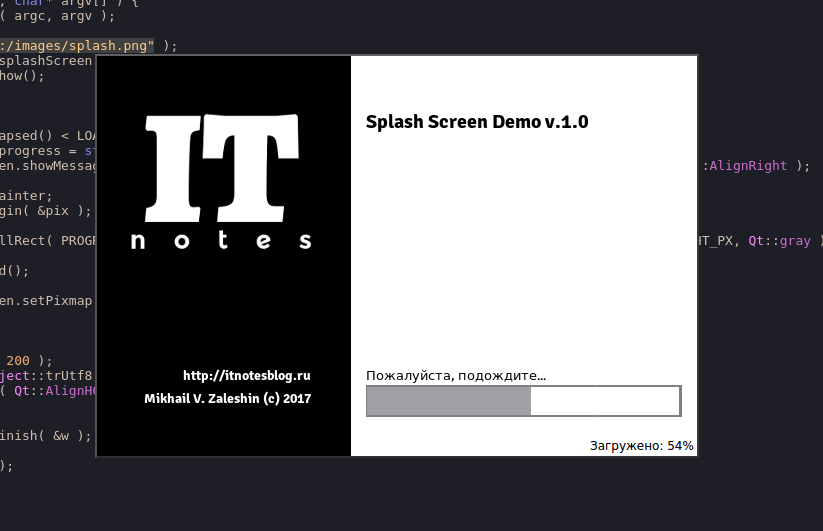Viewport: 823px width, 531px height.
Task: Click the "Загружено: 54%" status text
Action: (x=641, y=445)
